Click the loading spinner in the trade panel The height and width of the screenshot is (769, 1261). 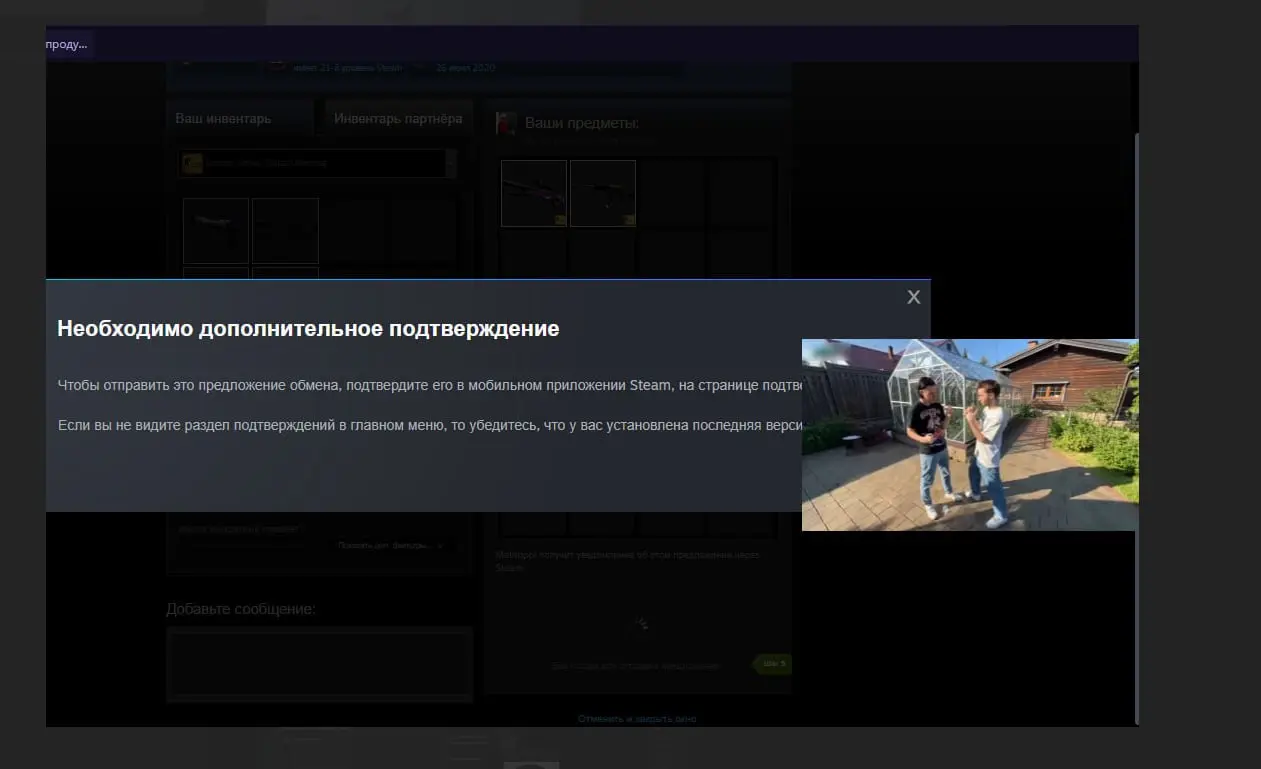coord(641,623)
